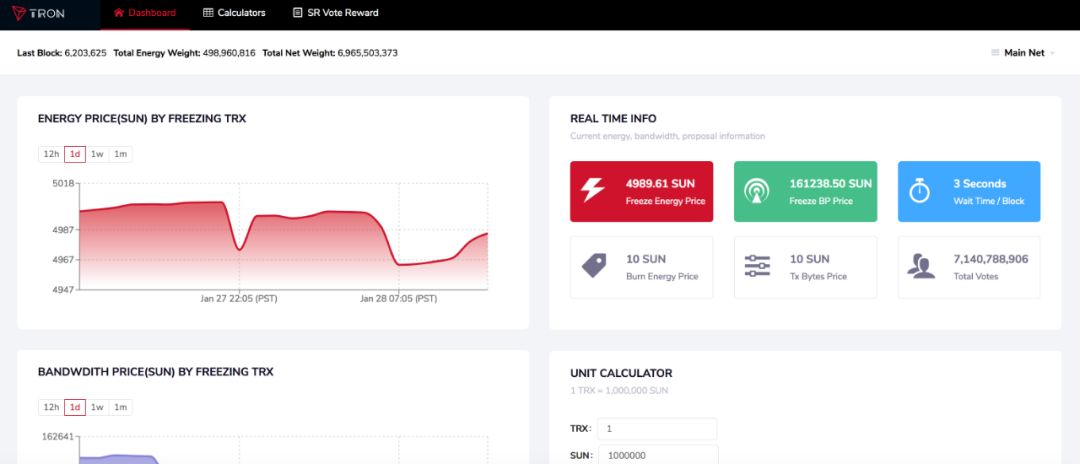Click the TRX input field
Screen dimensions: 1080x464
pos(657,429)
